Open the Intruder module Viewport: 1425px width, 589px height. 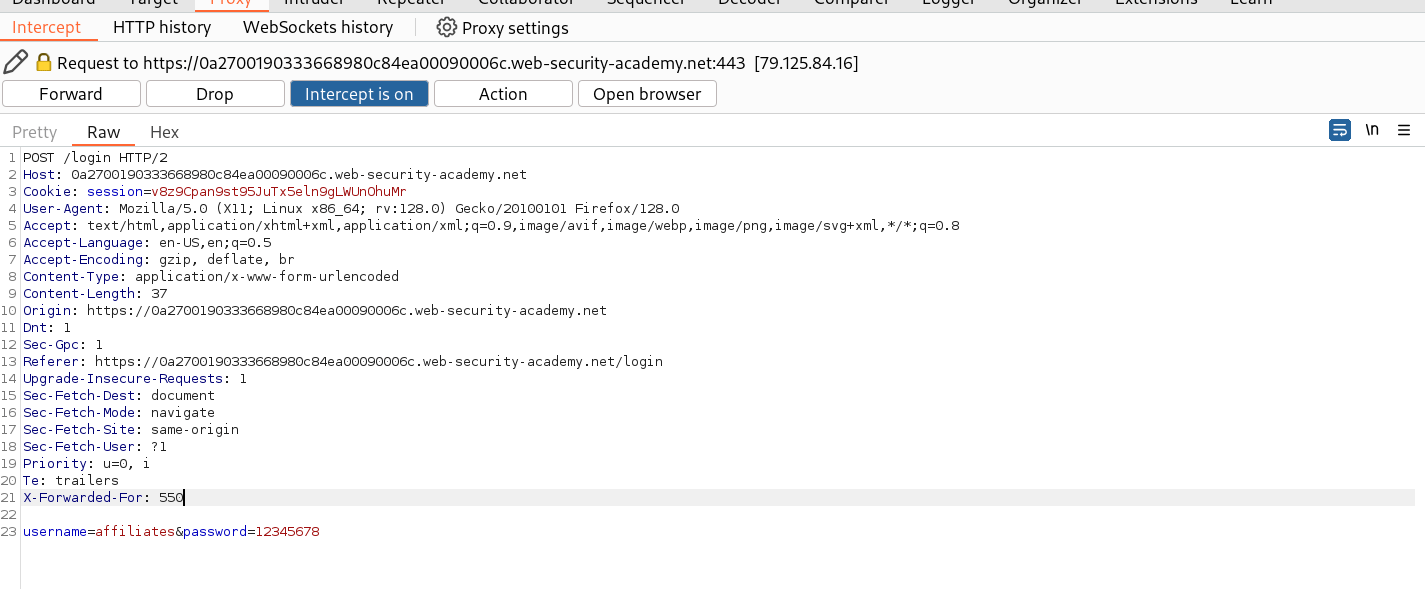314,3
